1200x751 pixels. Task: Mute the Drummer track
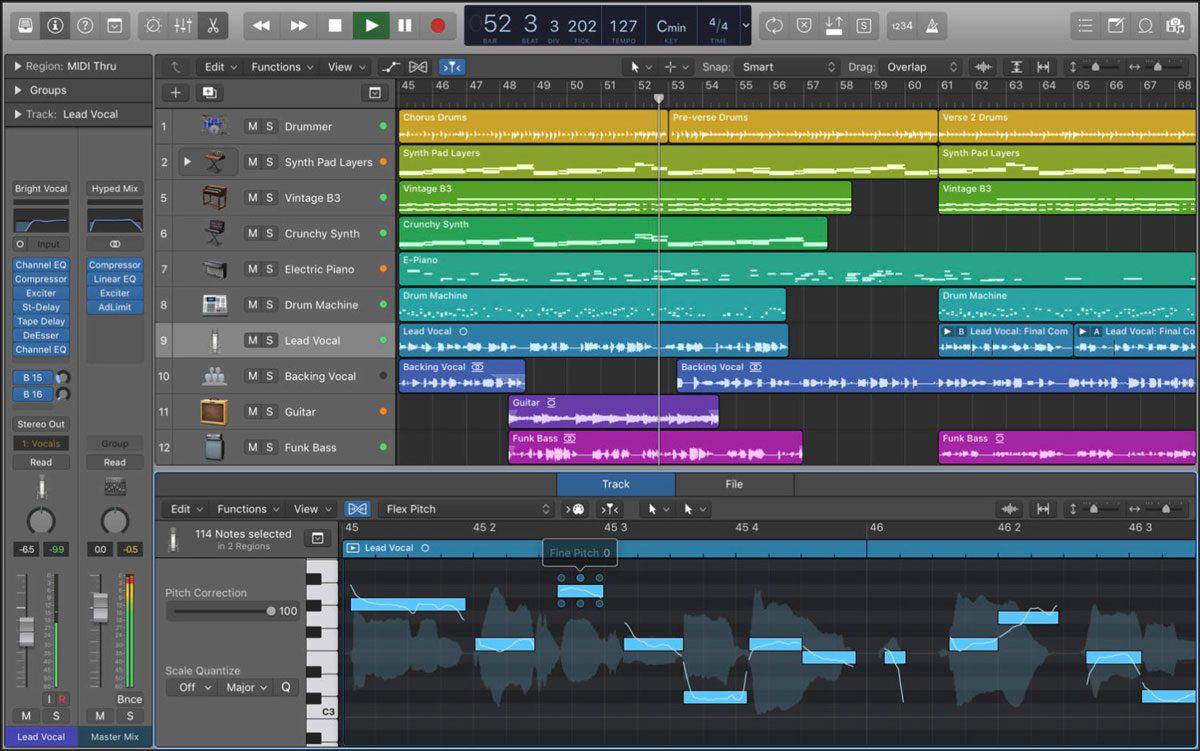[252, 126]
